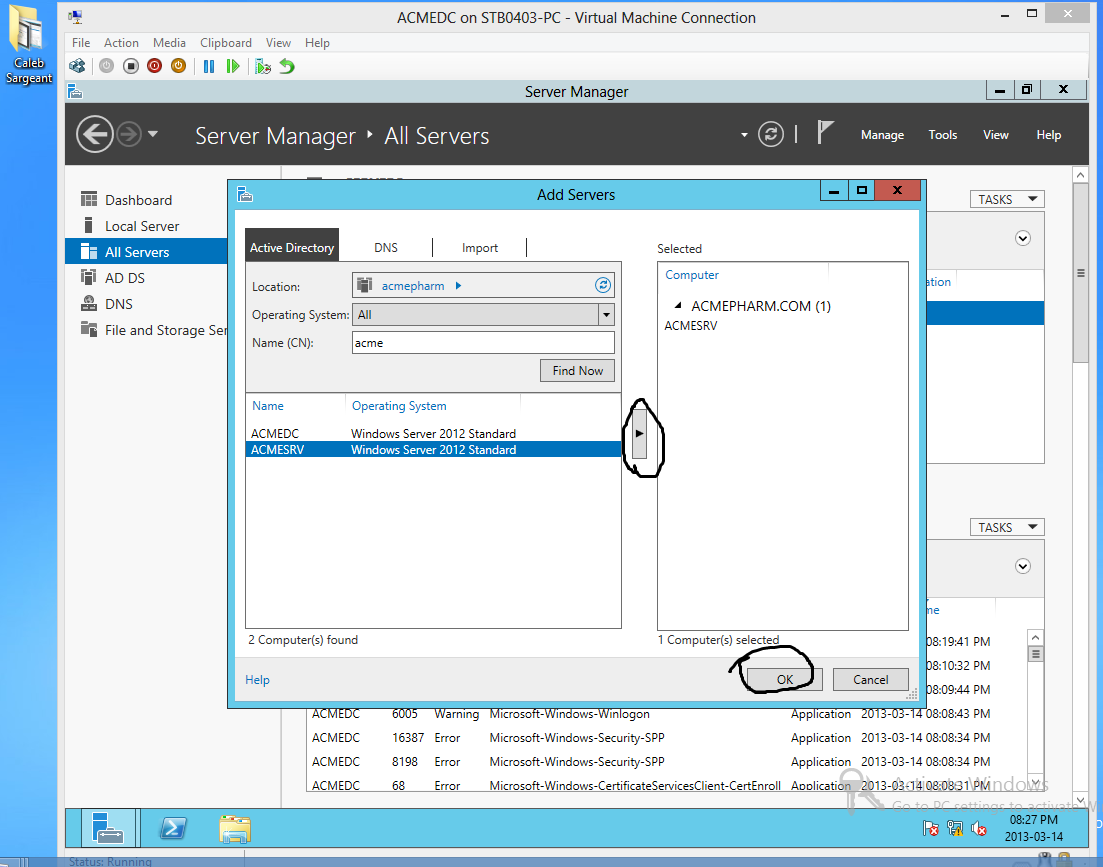Click the VM Start (power on) icon
The height and width of the screenshot is (867, 1103).
click(106, 66)
